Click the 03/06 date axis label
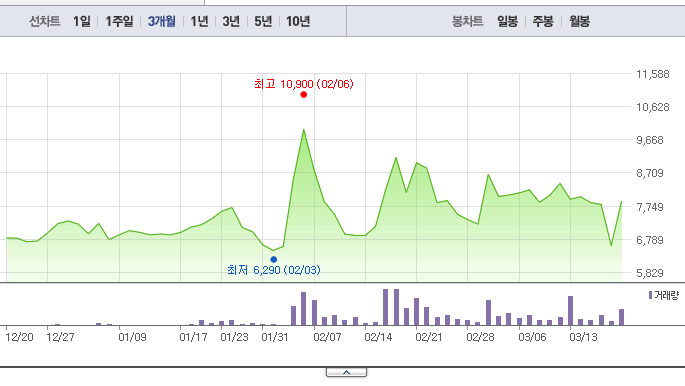 coord(533,337)
